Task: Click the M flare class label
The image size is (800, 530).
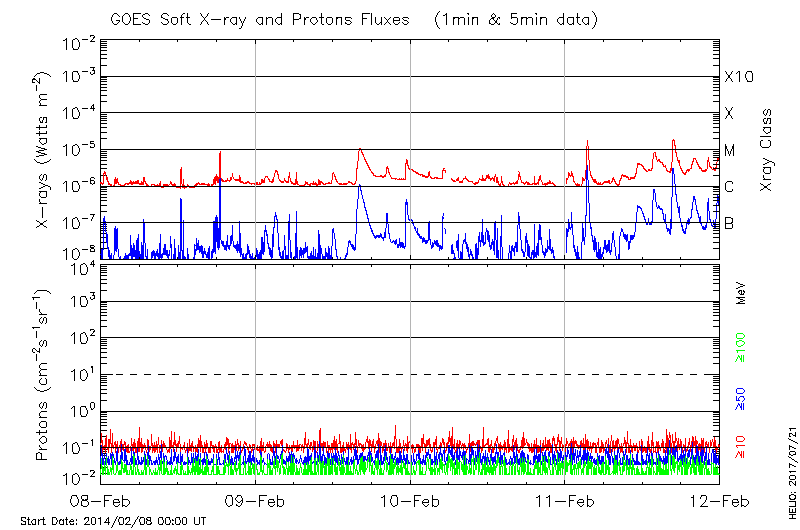Action: (x=729, y=150)
